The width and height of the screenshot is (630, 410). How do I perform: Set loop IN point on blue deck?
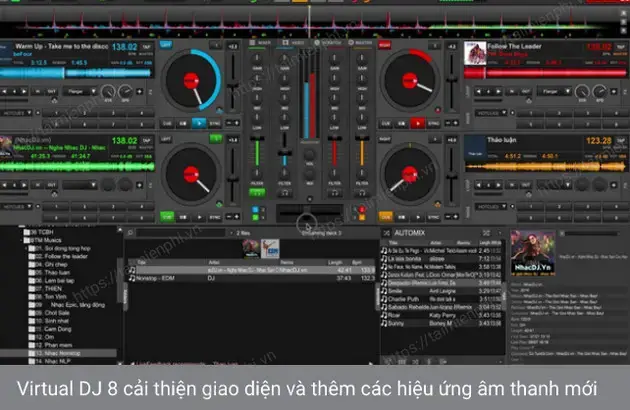click(x=38, y=92)
